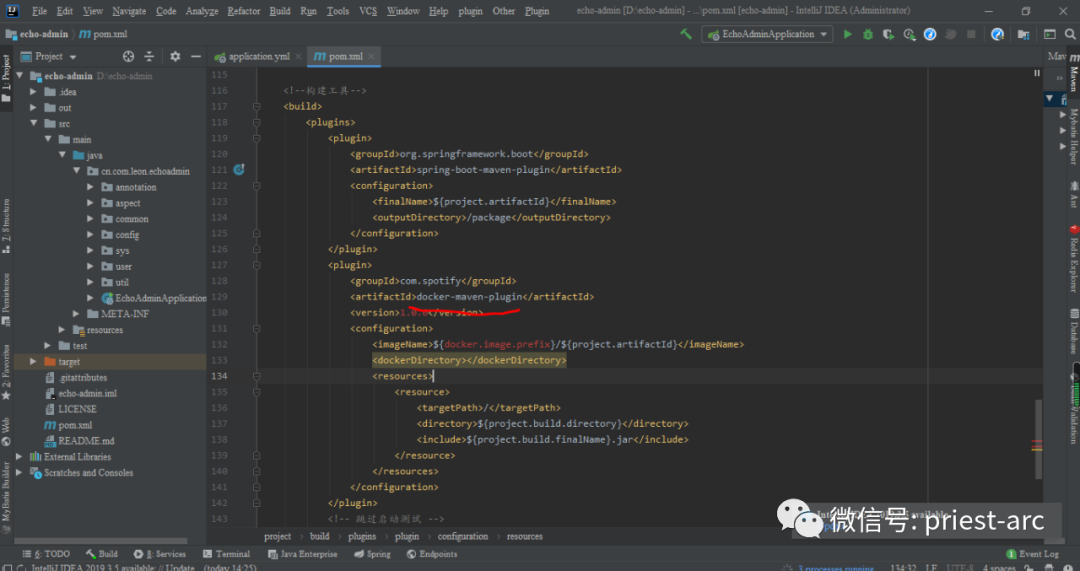
Task: Open Project panel settings gear icon
Action: 175,56
